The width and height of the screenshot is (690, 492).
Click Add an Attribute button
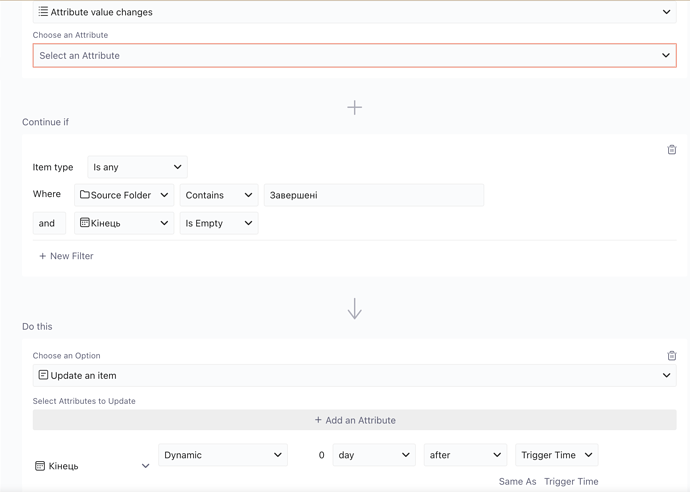click(x=354, y=420)
